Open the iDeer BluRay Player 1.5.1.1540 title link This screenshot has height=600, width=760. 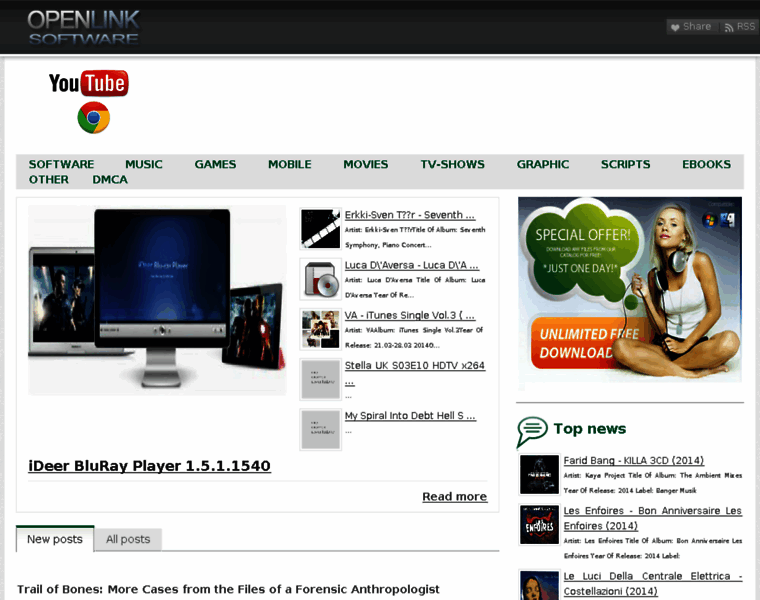click(149, 466)
